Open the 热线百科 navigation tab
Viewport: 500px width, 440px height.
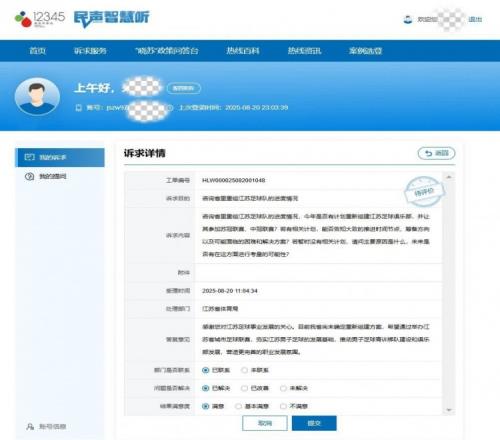[243, 51]
